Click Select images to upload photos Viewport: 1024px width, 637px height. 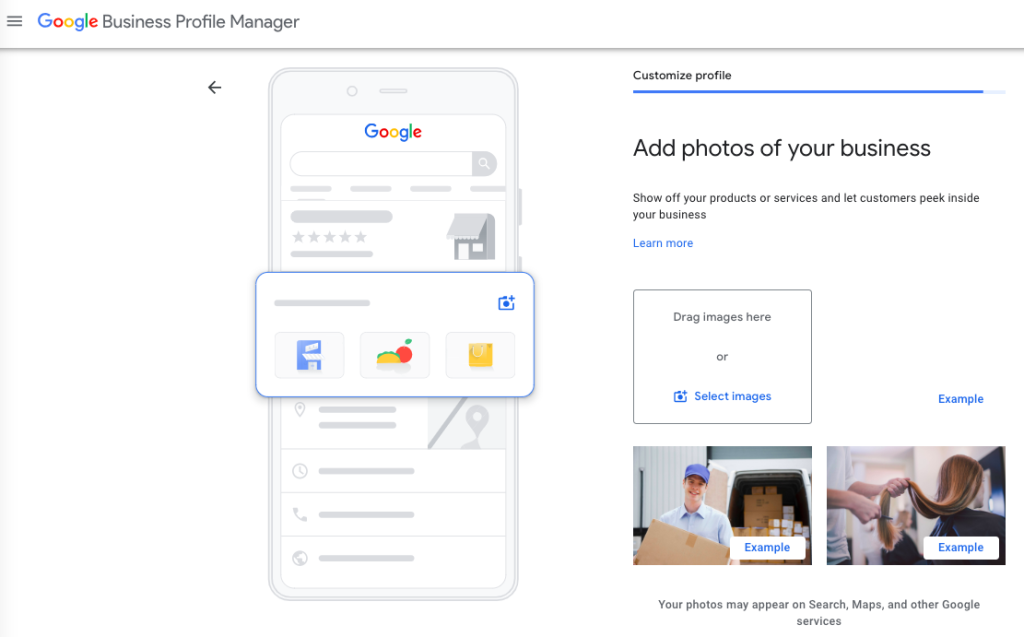(732, 396)
